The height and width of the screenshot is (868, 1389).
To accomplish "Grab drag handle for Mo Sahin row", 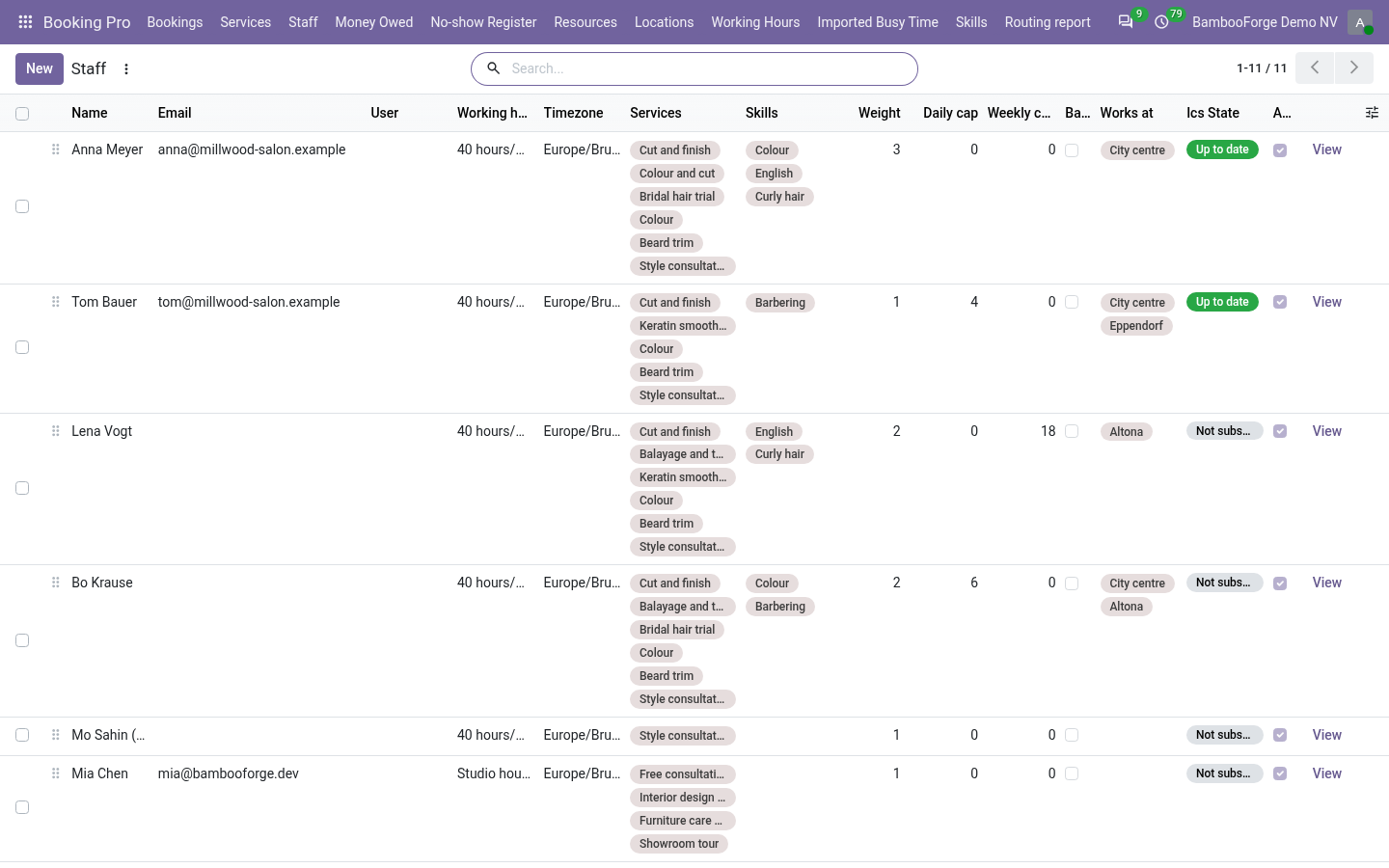I will coord(55,735).
